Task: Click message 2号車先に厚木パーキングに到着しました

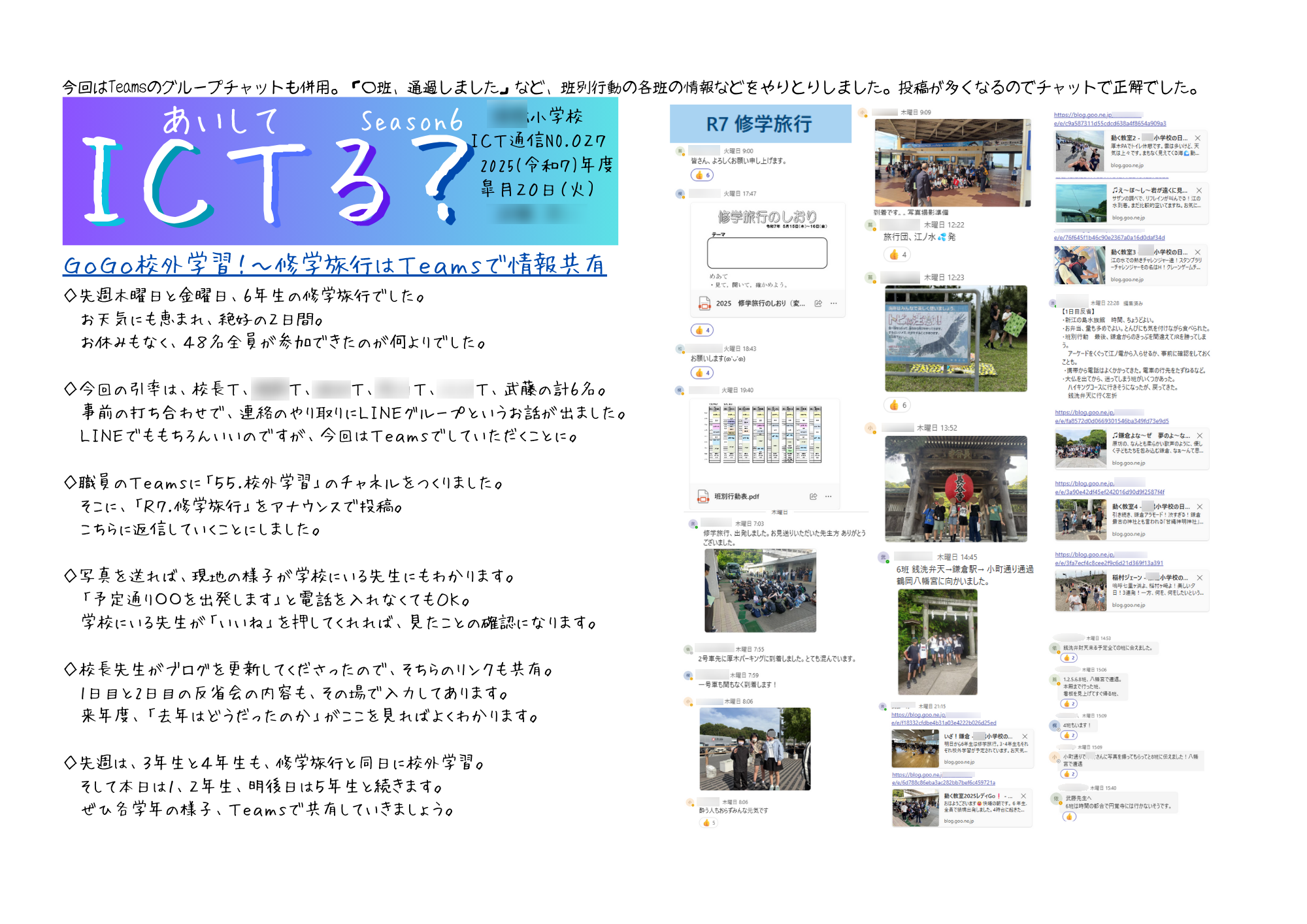Action: coord(776,659)
